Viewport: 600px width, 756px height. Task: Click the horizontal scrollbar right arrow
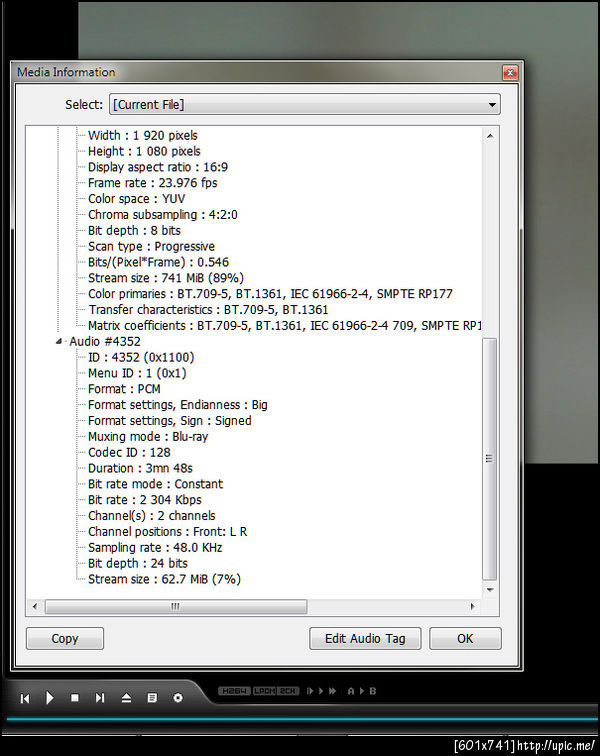point(472,607)
